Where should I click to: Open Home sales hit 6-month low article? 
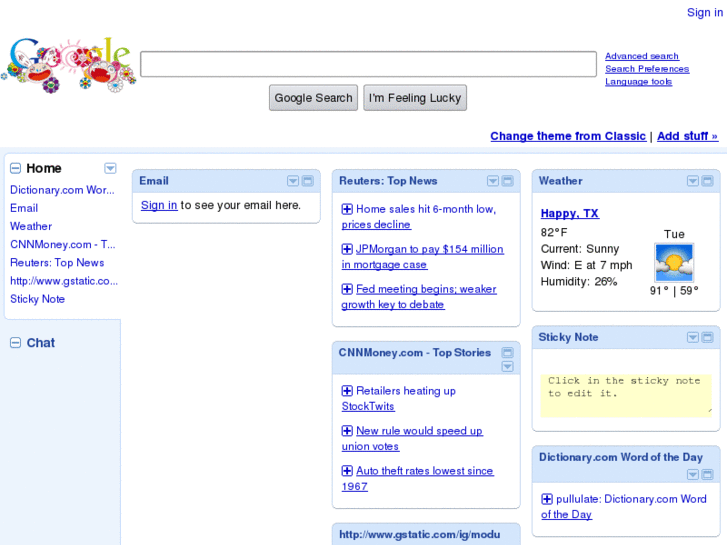tap(419, 217)
